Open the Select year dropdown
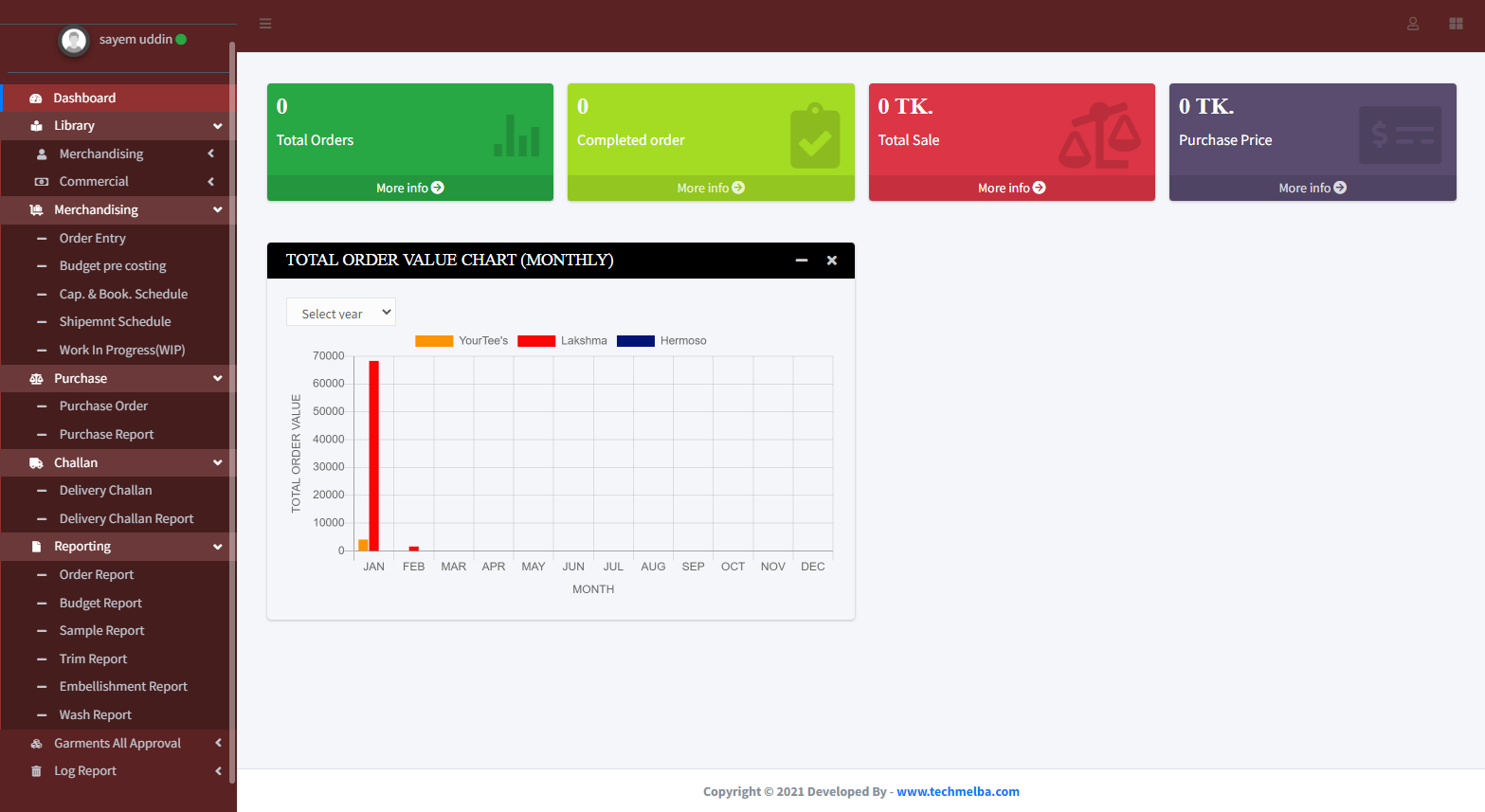 point(341,313)
